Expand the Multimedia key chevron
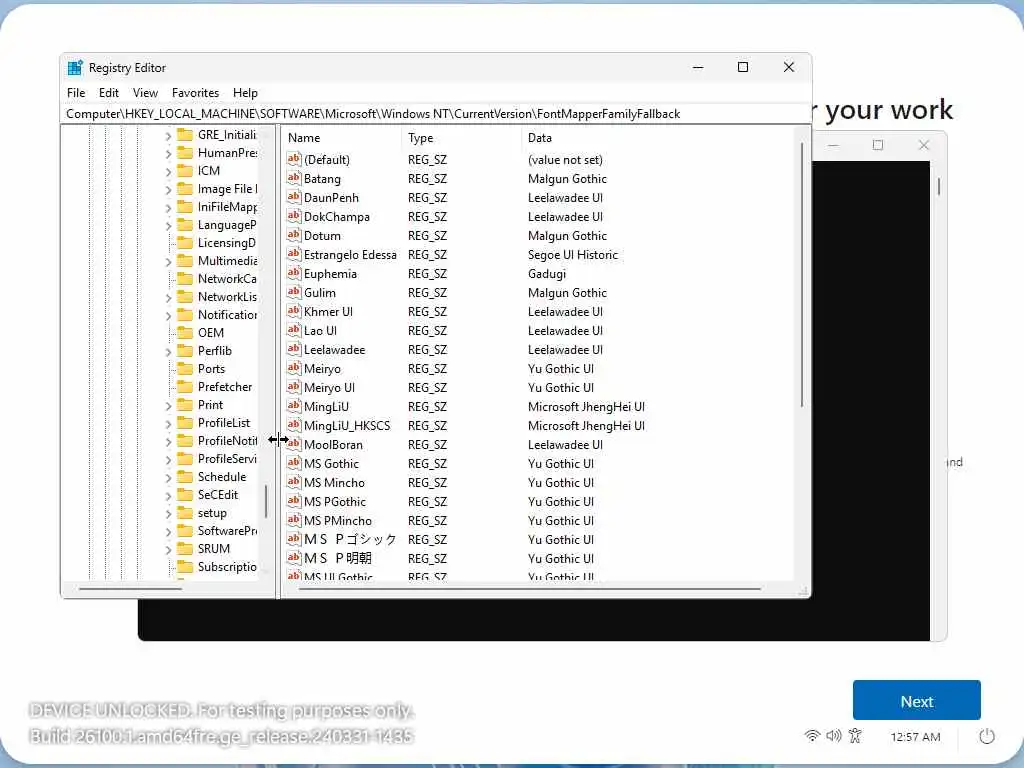 pyautogui.click(x=168, y=261)
